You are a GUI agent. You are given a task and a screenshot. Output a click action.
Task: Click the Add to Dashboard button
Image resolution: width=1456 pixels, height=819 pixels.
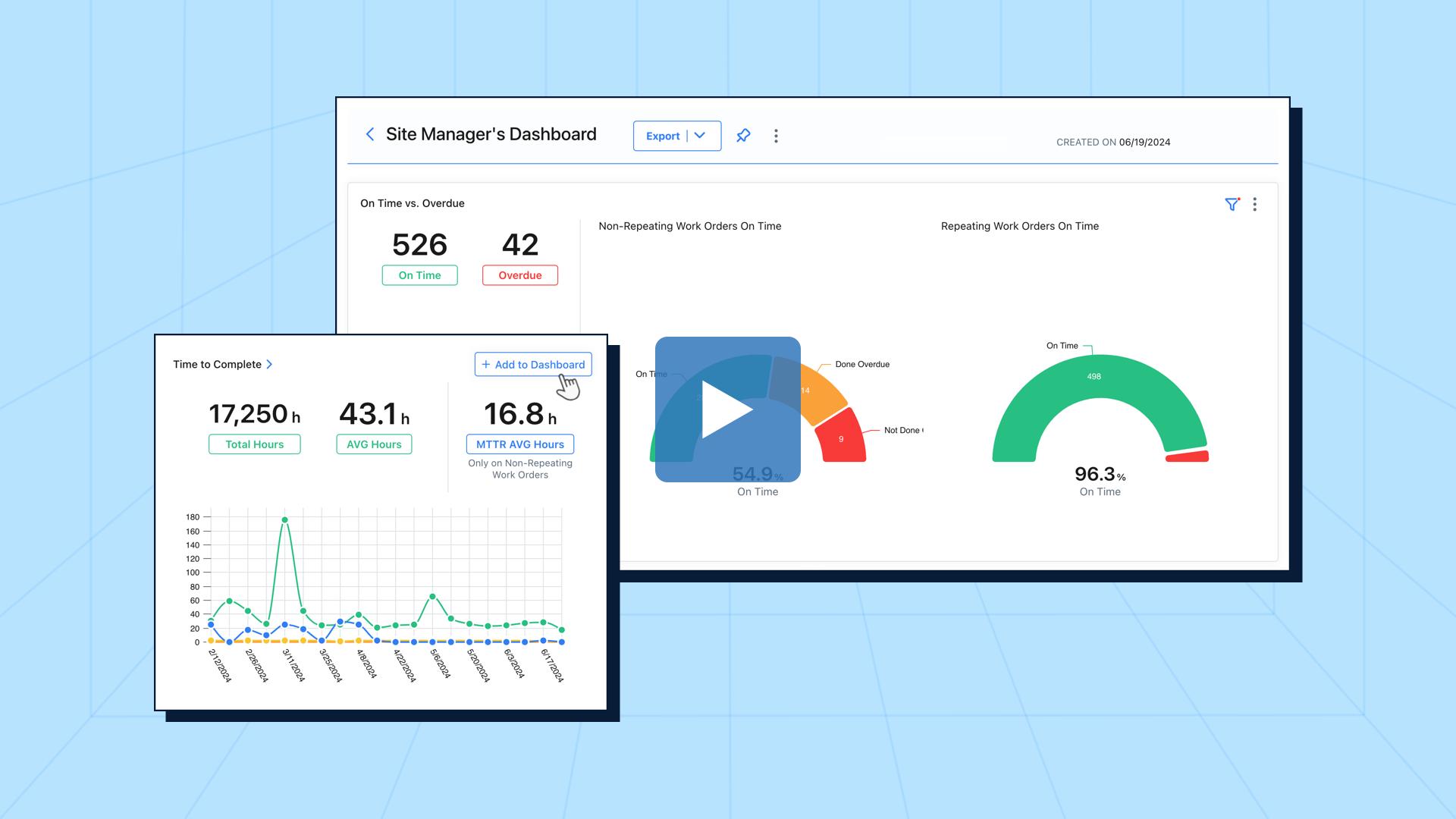(x=532, y=364)
